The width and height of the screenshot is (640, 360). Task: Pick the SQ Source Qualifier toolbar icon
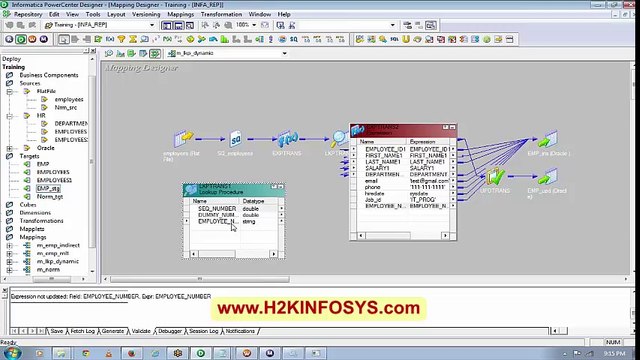(293, 39)
